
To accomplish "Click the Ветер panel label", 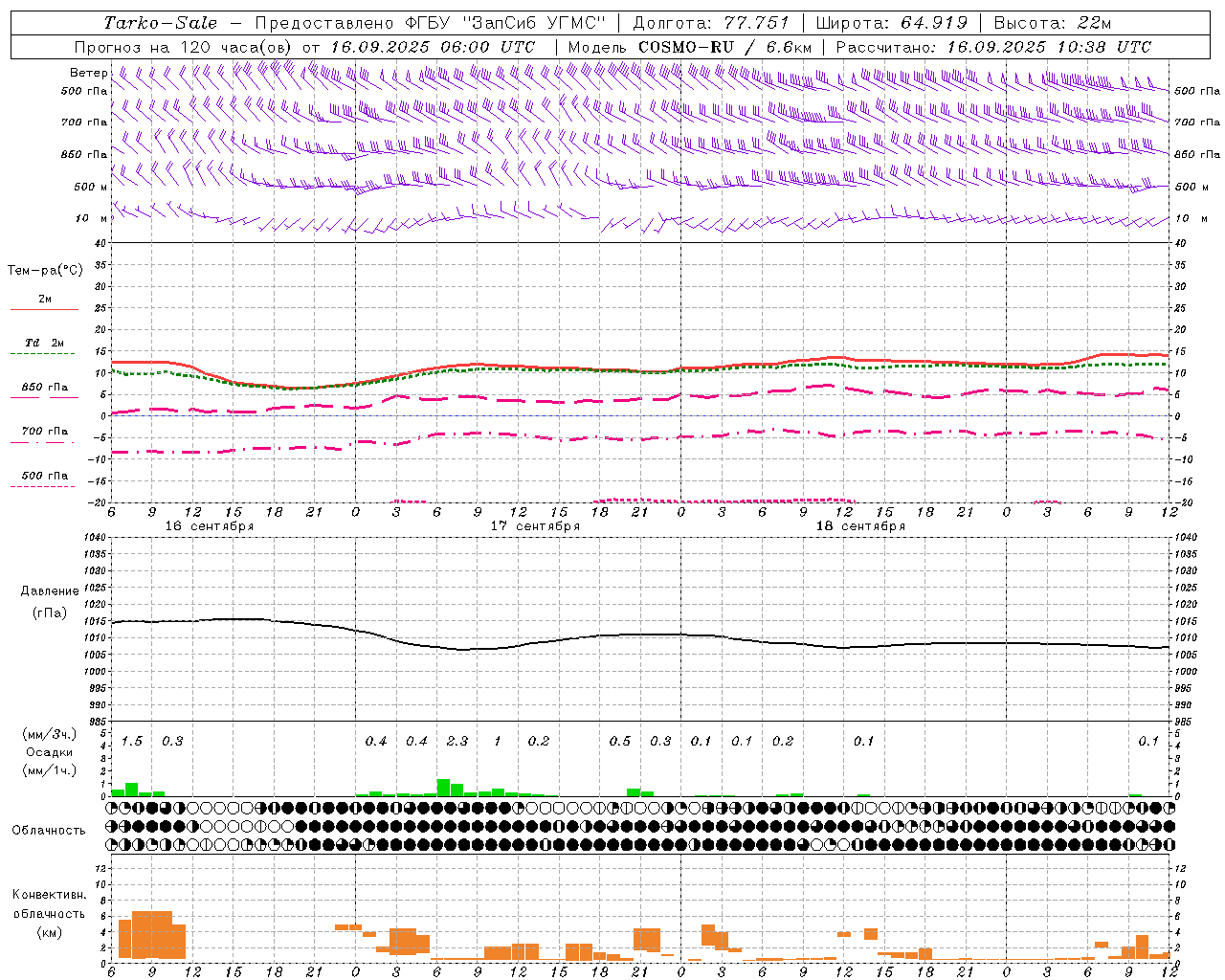I will pos(88,73).
